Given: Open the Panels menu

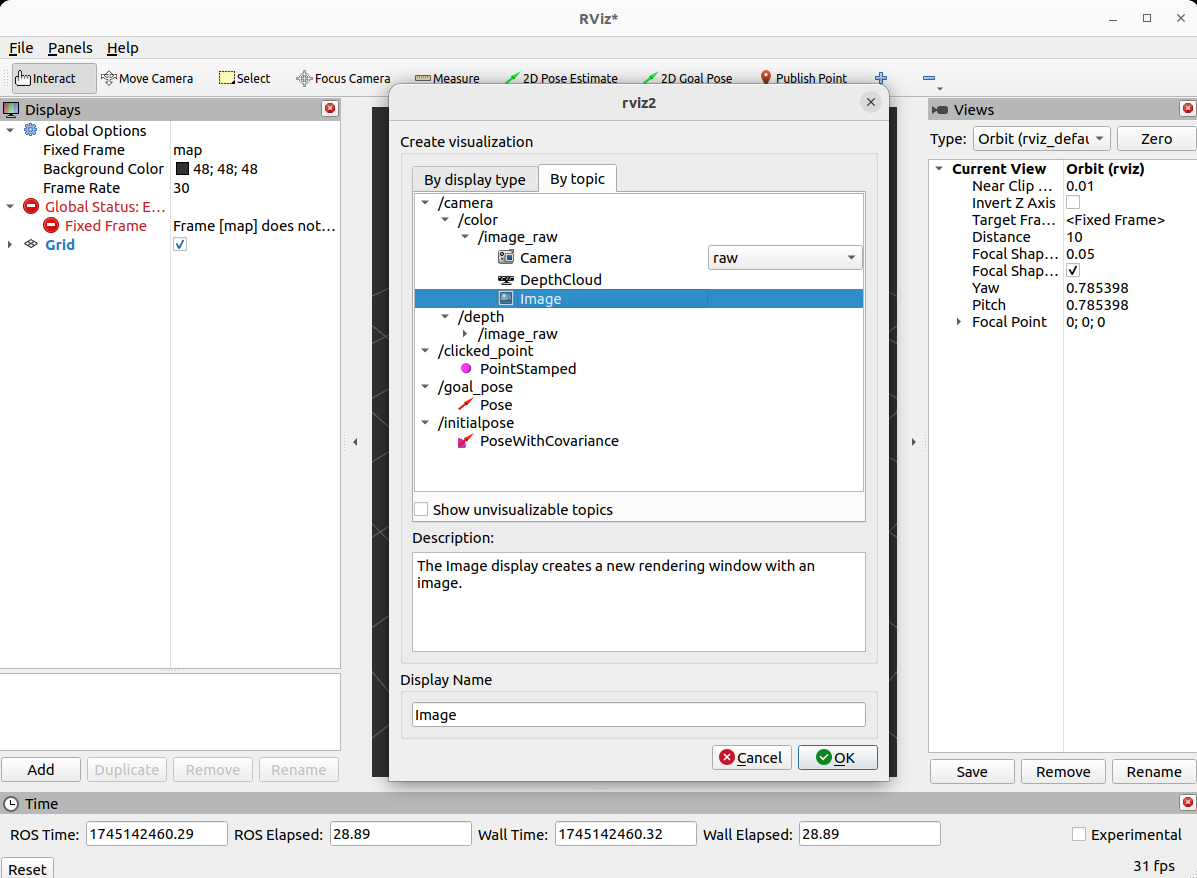Looking at the screenshot, I should [70, 48].
